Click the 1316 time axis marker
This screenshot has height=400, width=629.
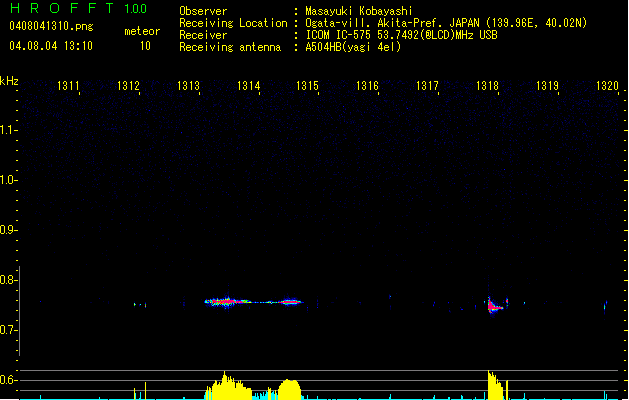tap(367, 86)
